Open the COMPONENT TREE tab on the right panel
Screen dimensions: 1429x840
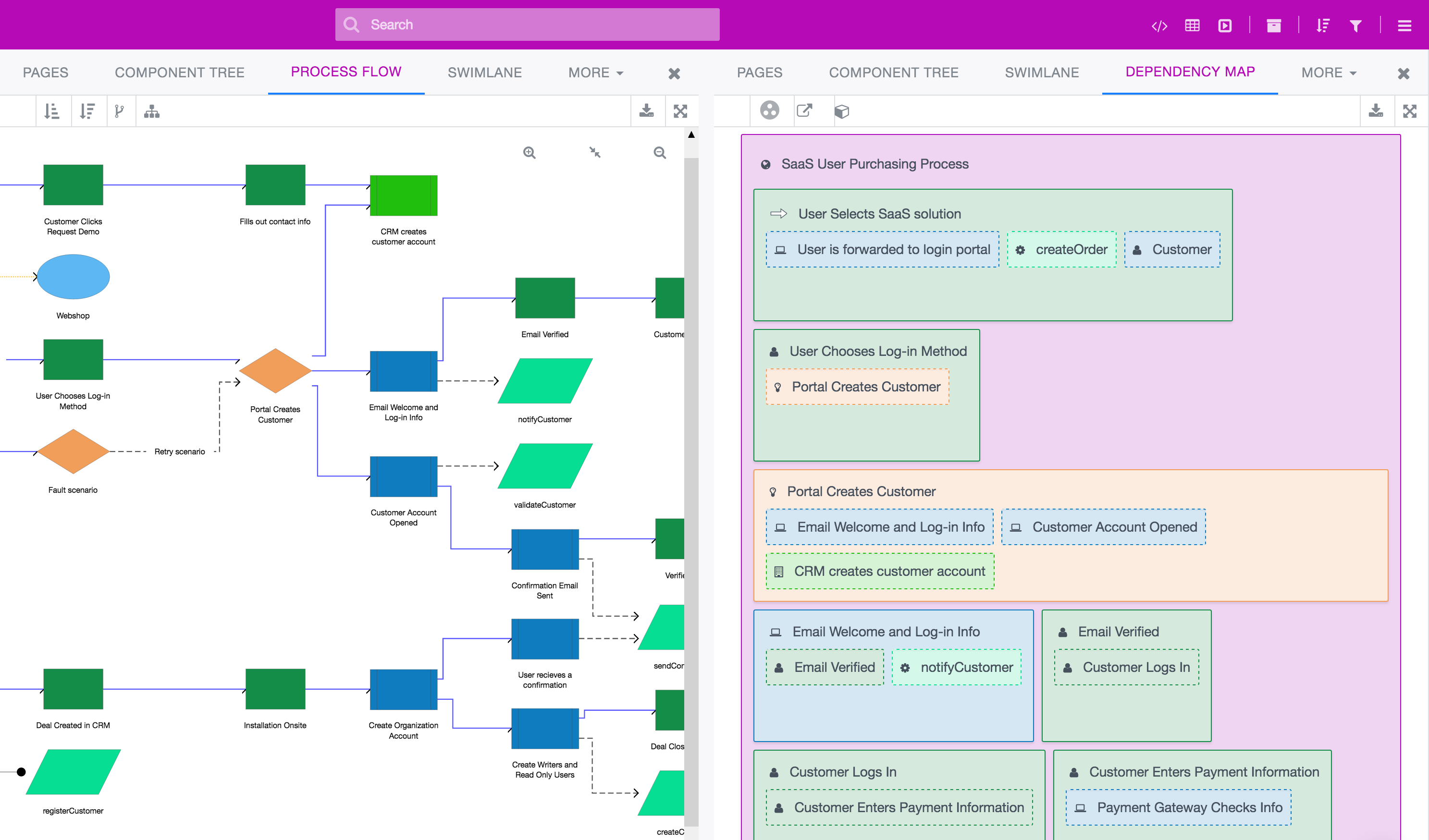tap(894, 72)
